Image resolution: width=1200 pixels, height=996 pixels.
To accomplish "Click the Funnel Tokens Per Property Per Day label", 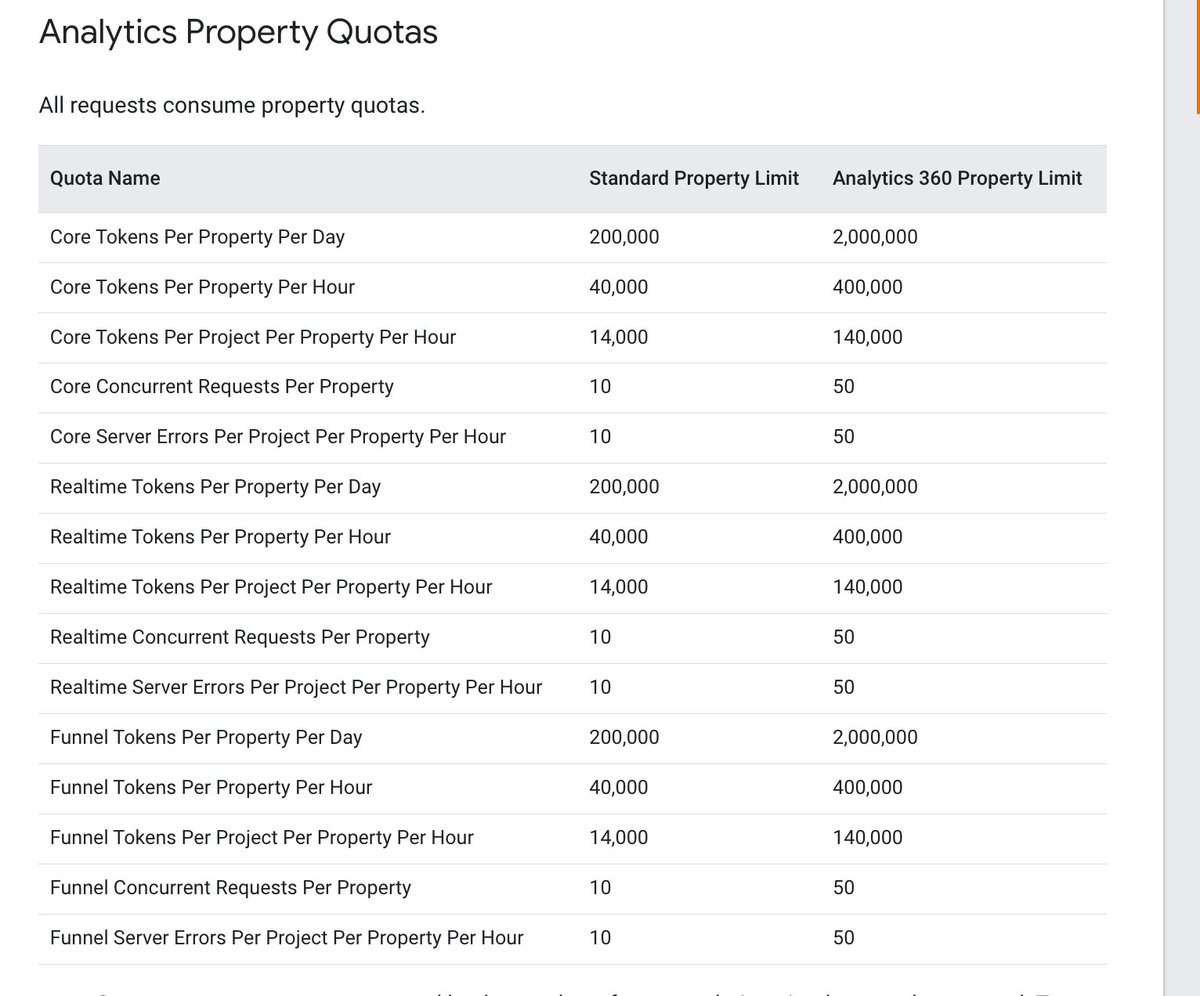I will click(x=204, y=737).
